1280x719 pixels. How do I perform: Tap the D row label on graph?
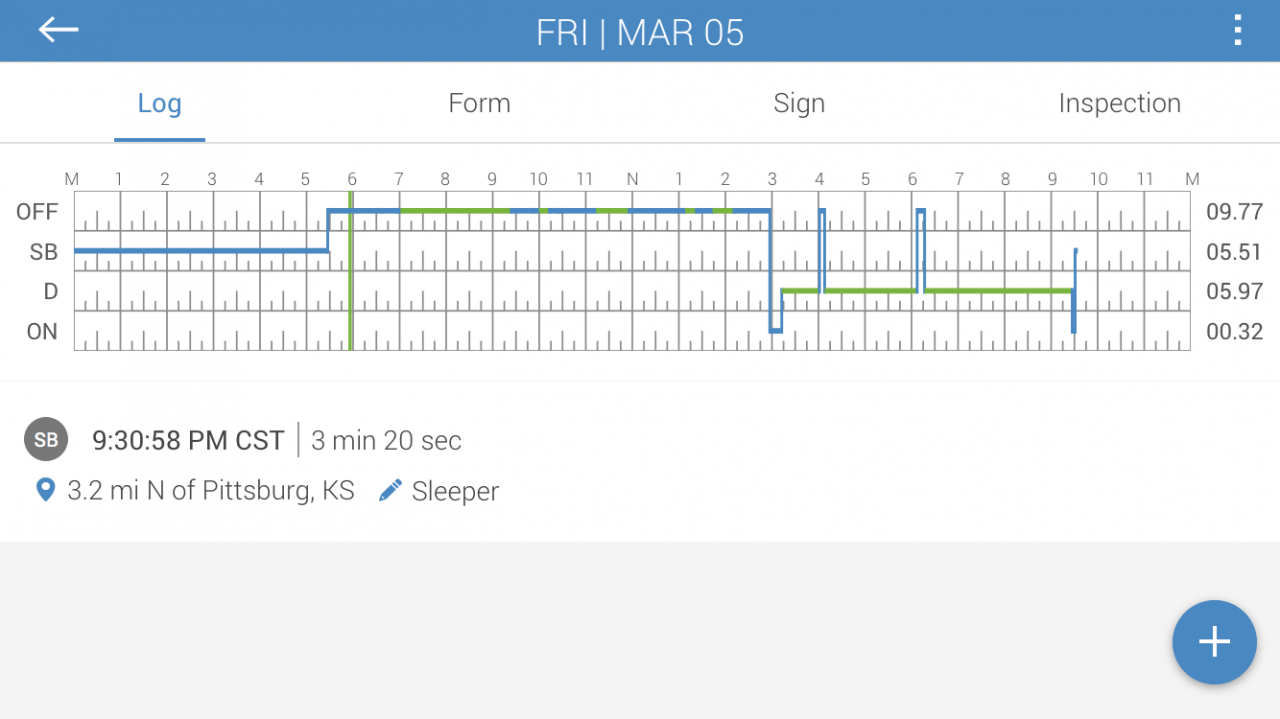pos(50,292)
